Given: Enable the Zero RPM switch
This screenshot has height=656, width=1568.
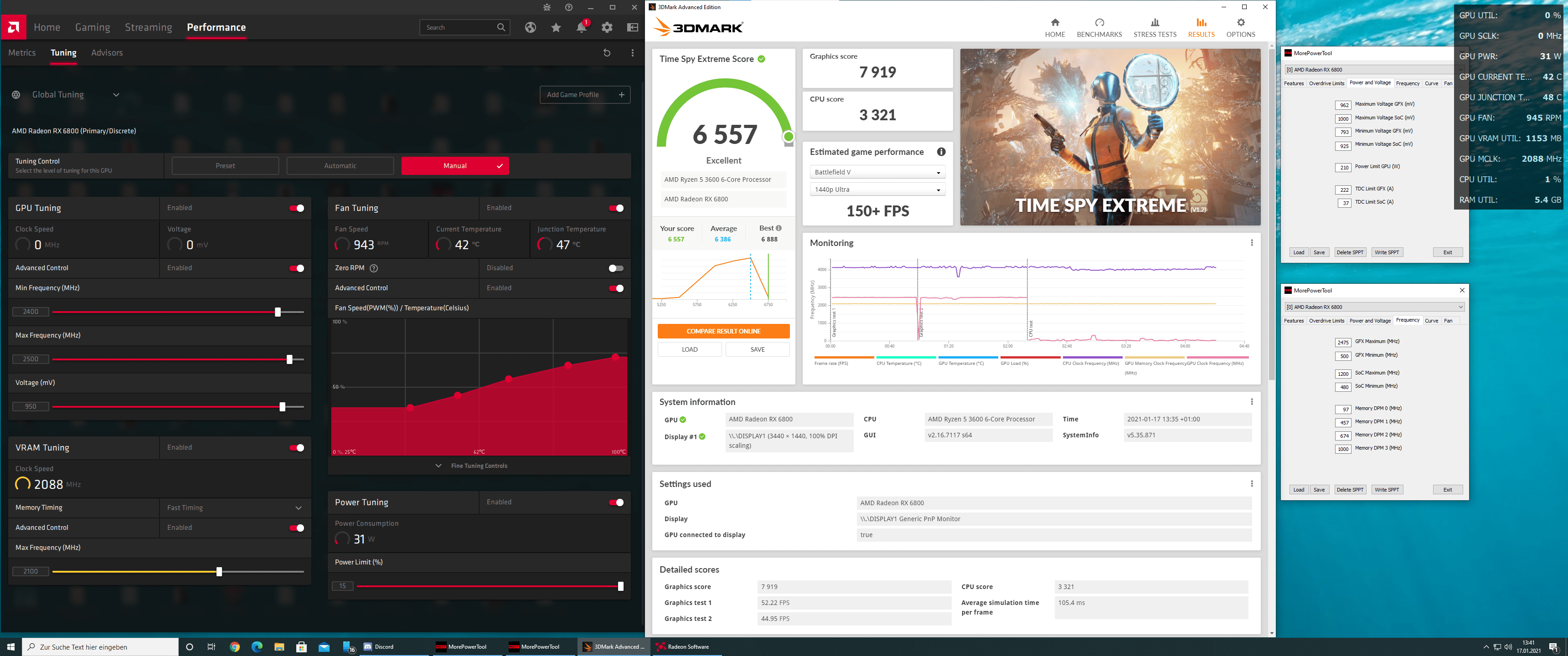Looking at the screenshot, I should [x=616, y=268].
